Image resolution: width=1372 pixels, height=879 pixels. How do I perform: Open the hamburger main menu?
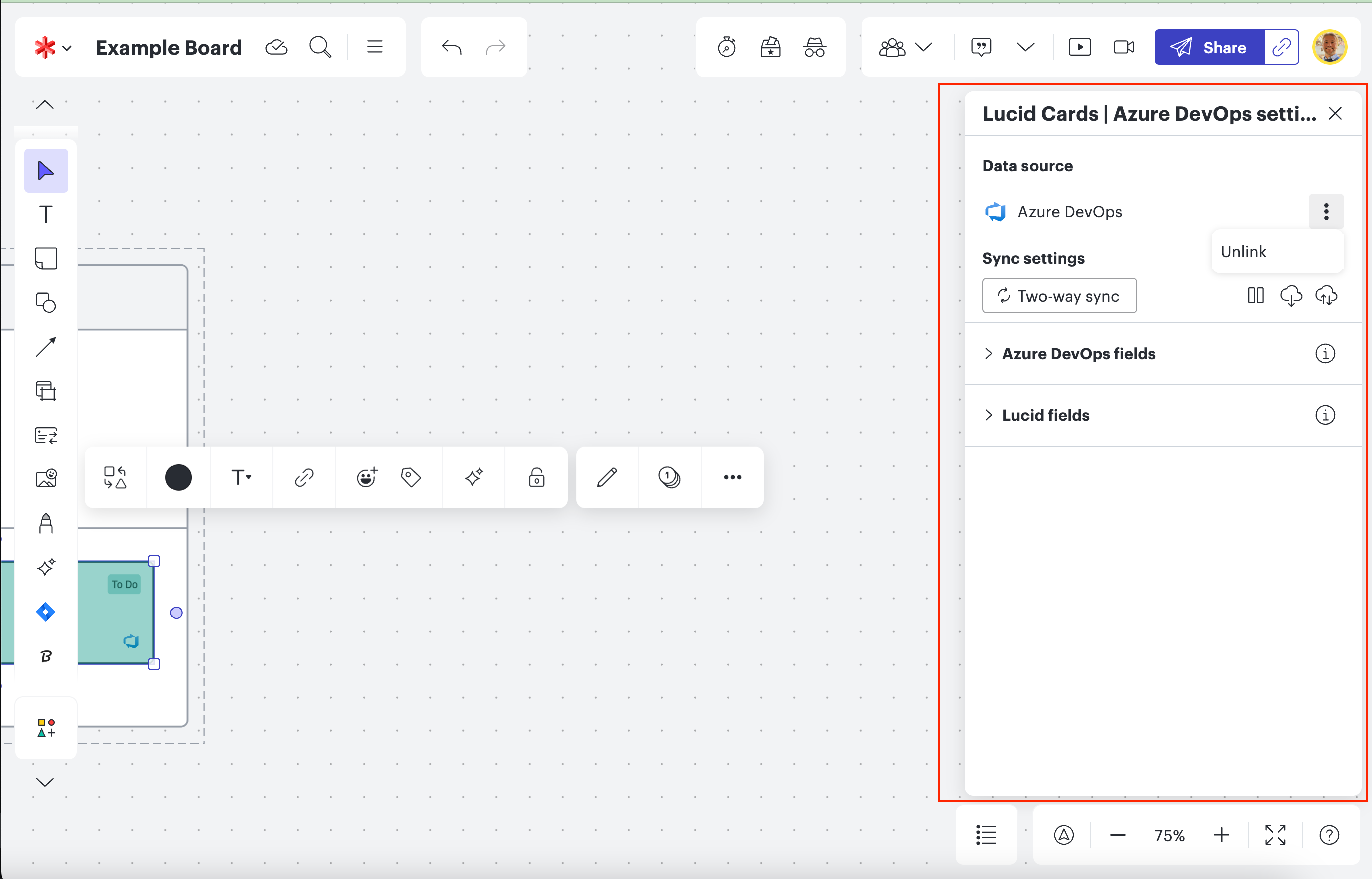(x=374, y=47)
